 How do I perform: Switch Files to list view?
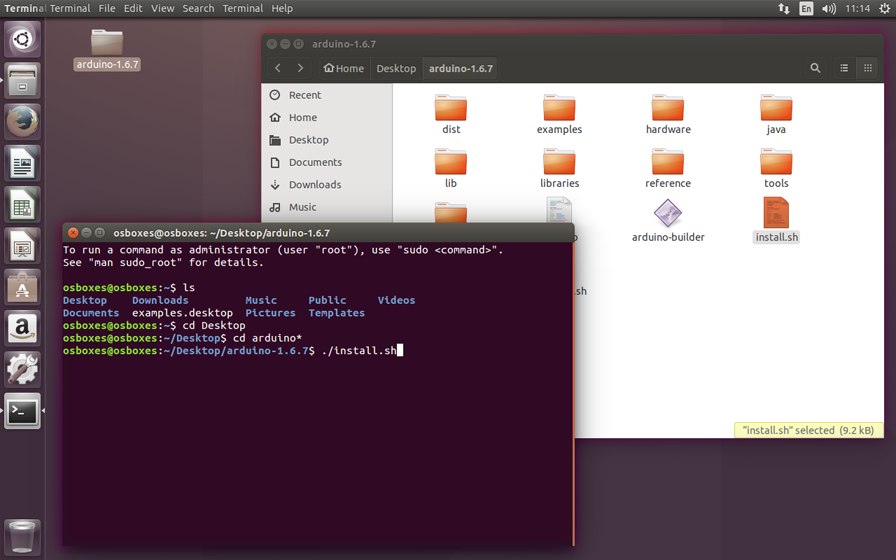point(844,68)
